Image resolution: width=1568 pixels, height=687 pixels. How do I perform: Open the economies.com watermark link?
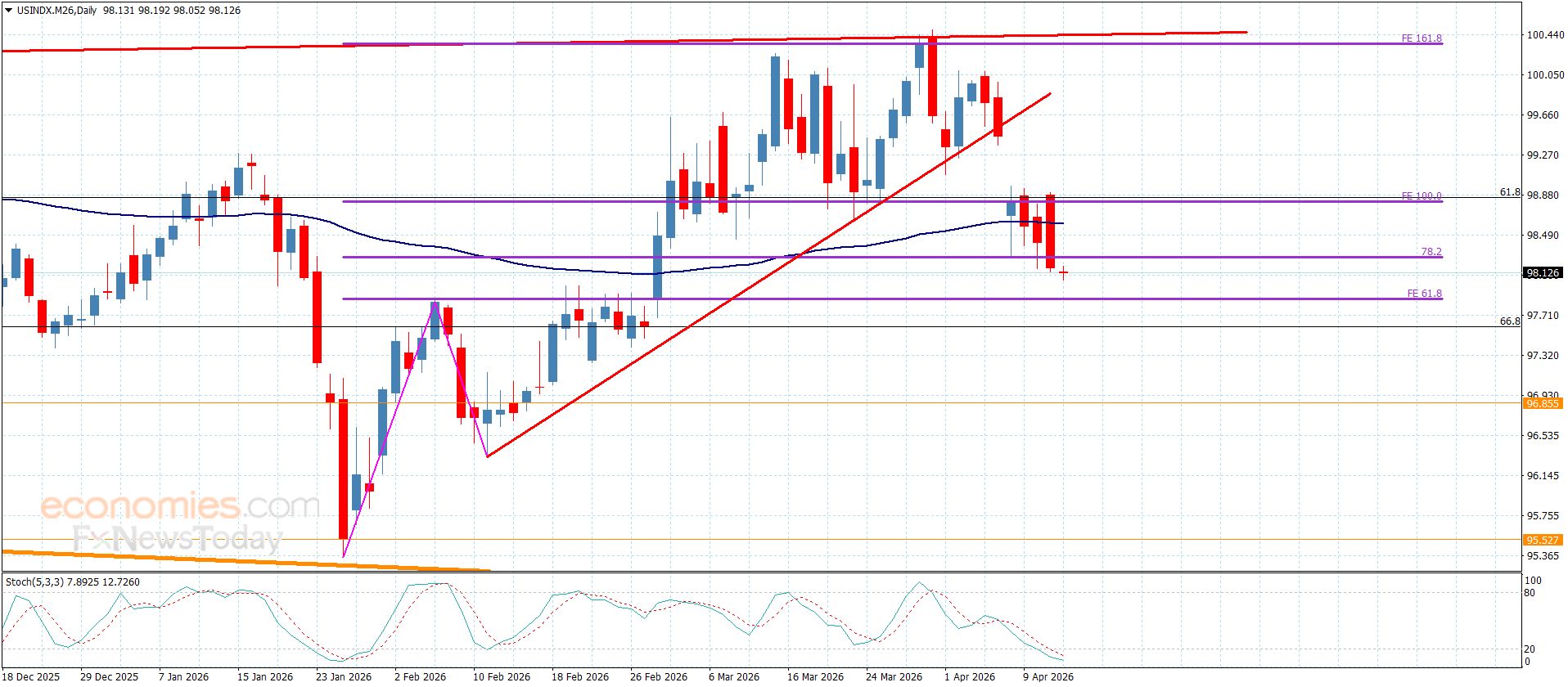(x=180, y=507)
